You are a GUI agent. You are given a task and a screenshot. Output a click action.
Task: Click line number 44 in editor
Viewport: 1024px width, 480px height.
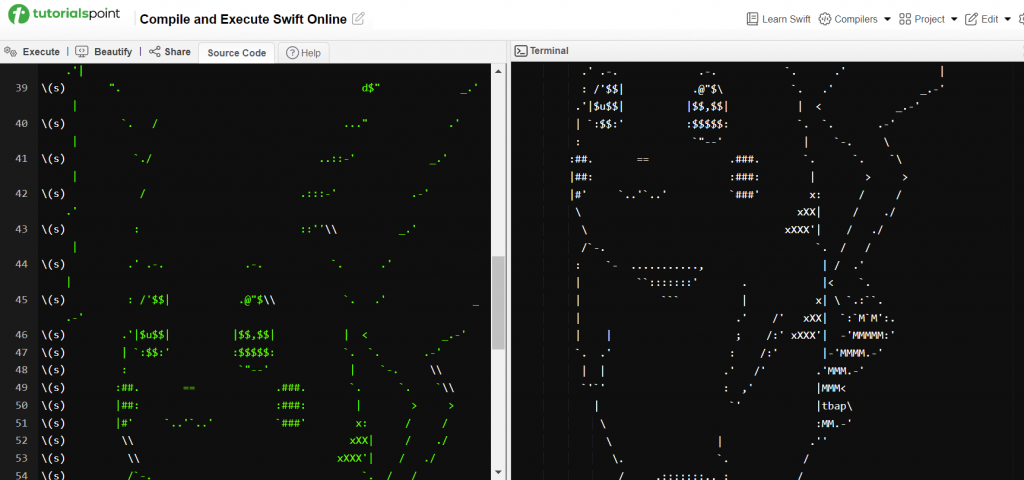pyautogui.click(x=20, y=264)
